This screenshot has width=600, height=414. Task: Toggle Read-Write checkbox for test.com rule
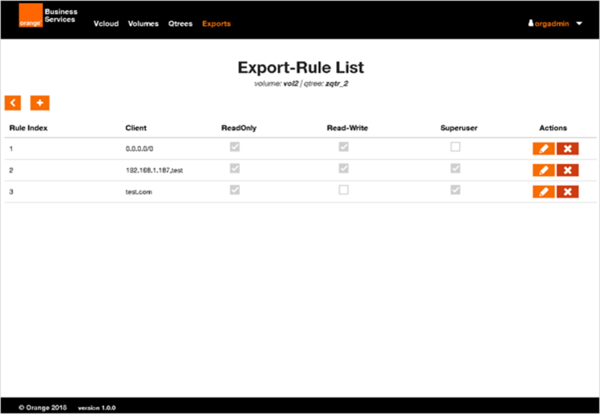point(344,189)
